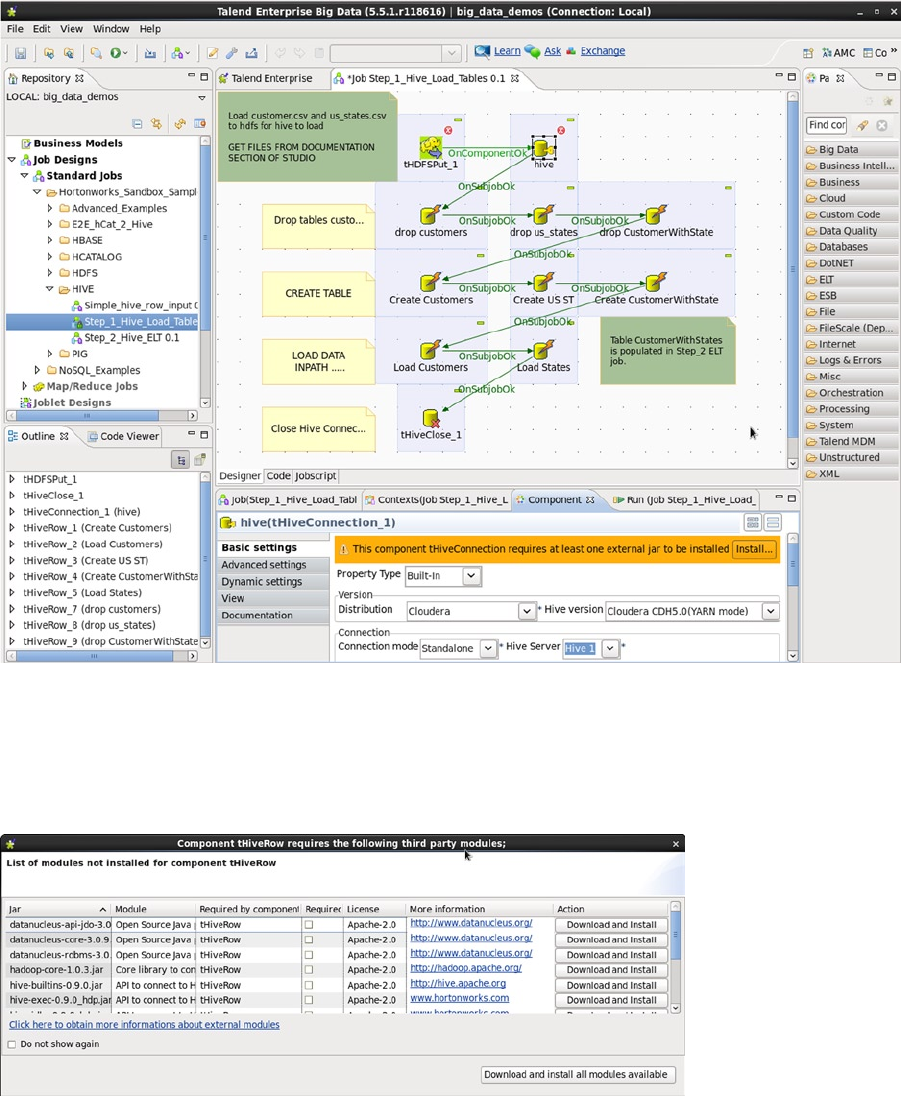The height and width of the screenshot is (1096, 901).
Task: Click the green Run job toolbar icon
Action: 115,52
